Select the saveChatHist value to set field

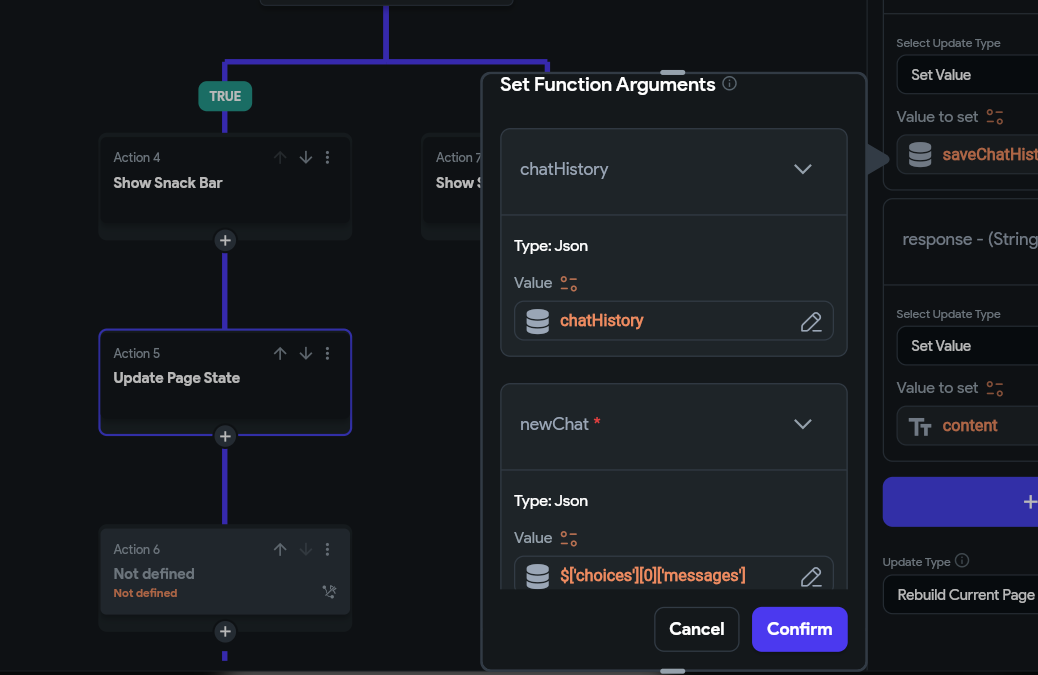tap(967, 154)
